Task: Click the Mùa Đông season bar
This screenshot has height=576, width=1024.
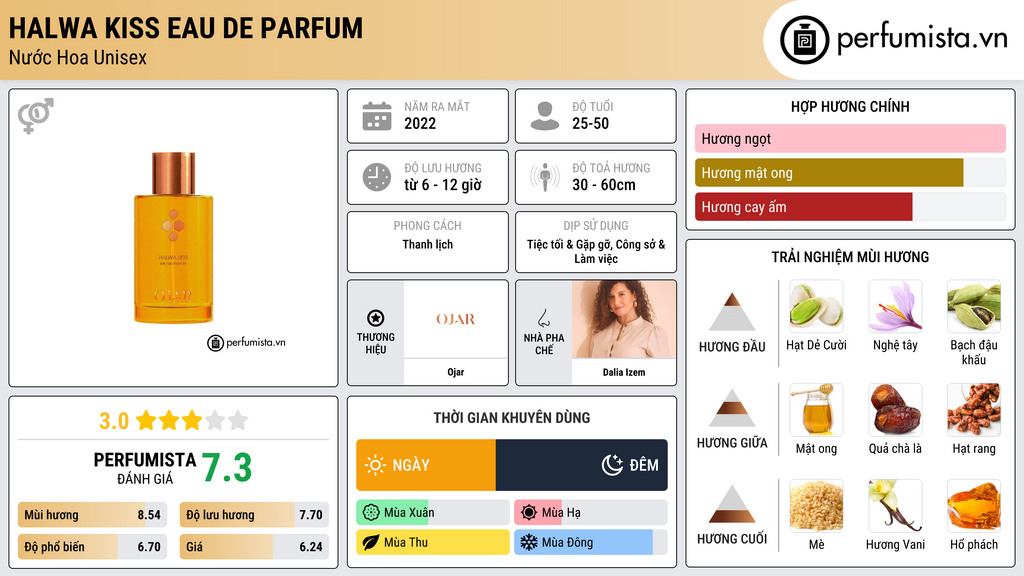Action: (x=591, y=542)
